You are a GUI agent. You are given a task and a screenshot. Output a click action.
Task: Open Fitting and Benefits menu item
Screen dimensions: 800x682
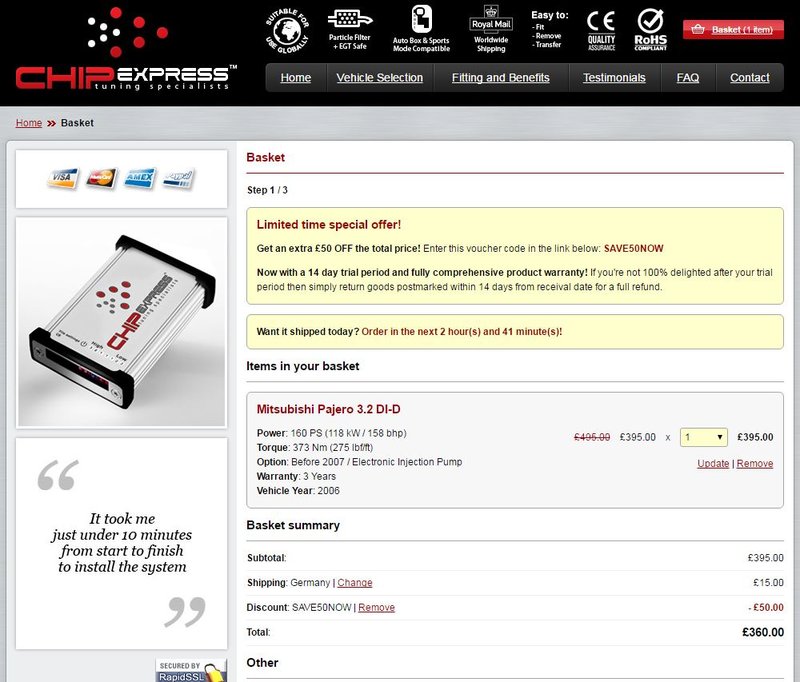click(x=501, y=78)
